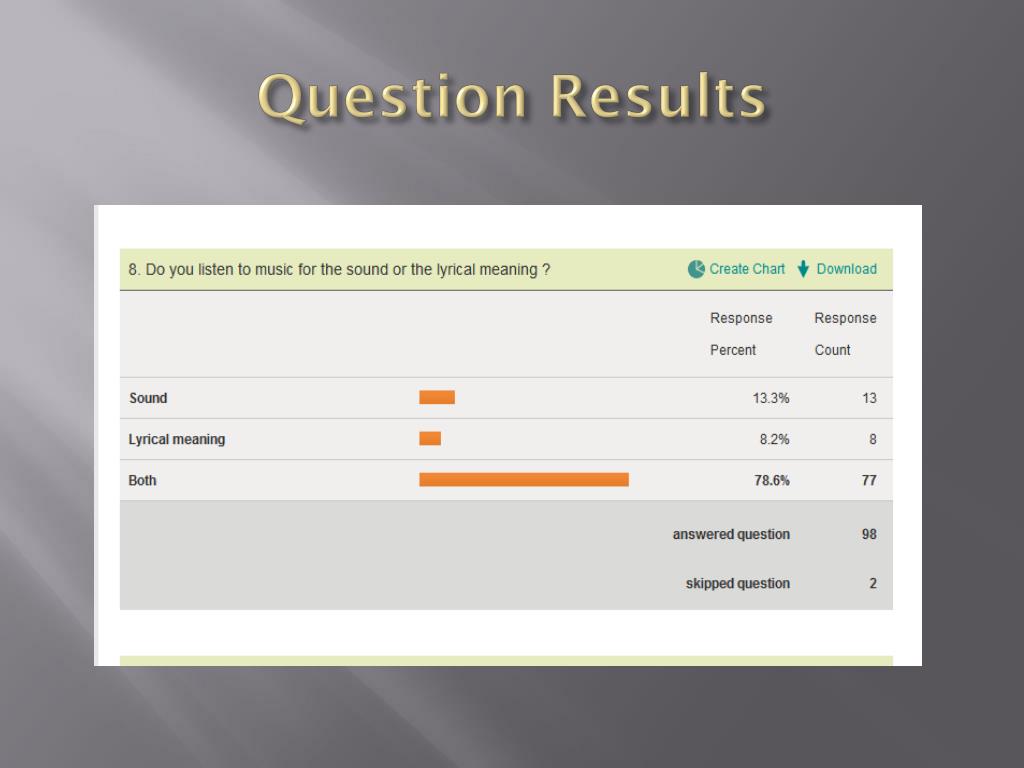Click the orange Lyrical meaning bar

430,438
